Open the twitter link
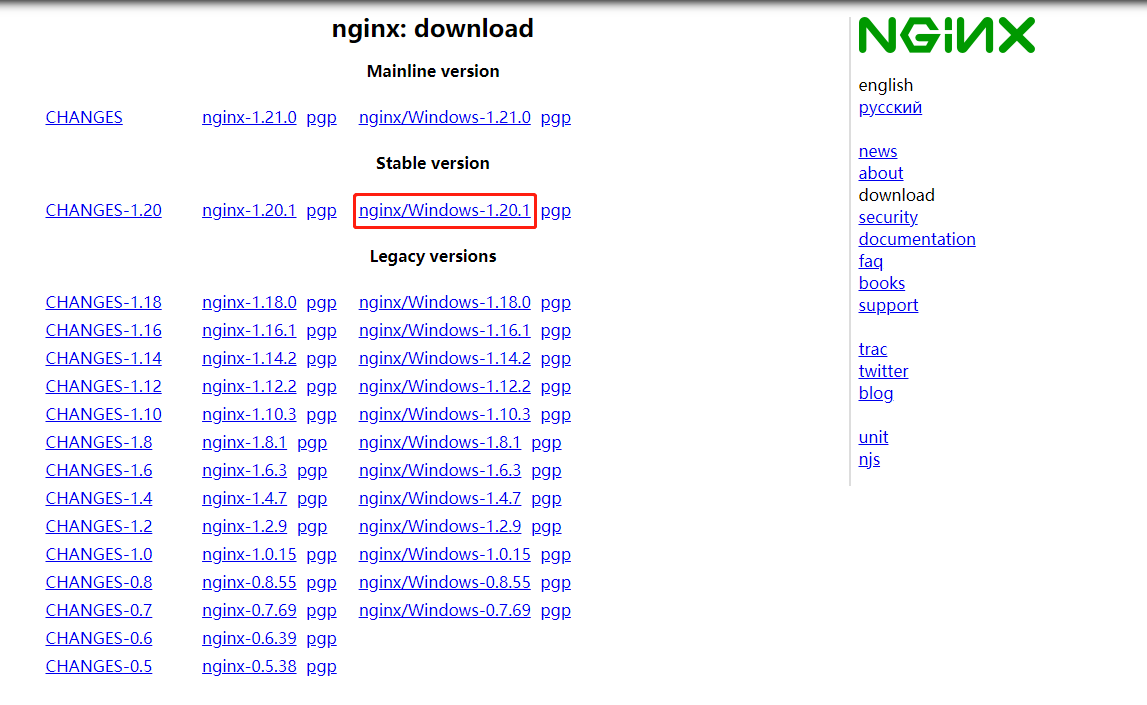This screenshot has height=705, width=1147. pyautogui.click(x=883, y=371)
